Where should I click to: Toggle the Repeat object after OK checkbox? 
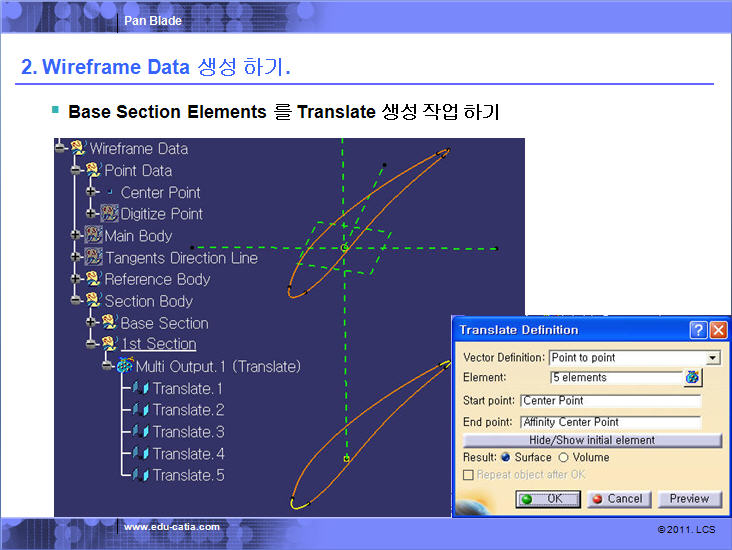[469, 474]
